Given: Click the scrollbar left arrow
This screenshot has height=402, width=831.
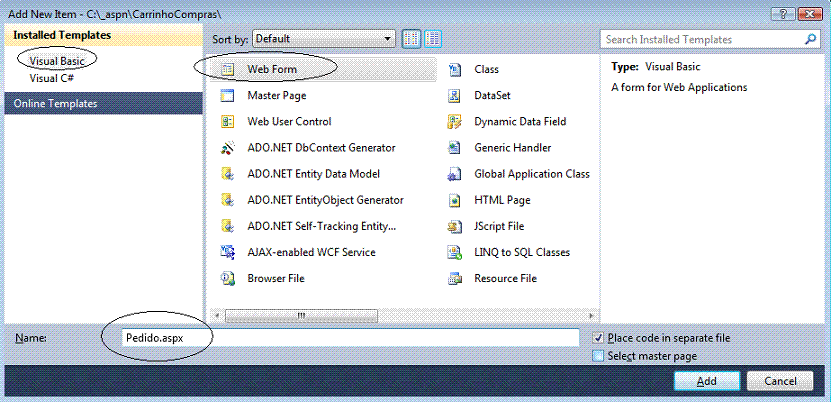Looking at the screenshot, I should (217, 316).
